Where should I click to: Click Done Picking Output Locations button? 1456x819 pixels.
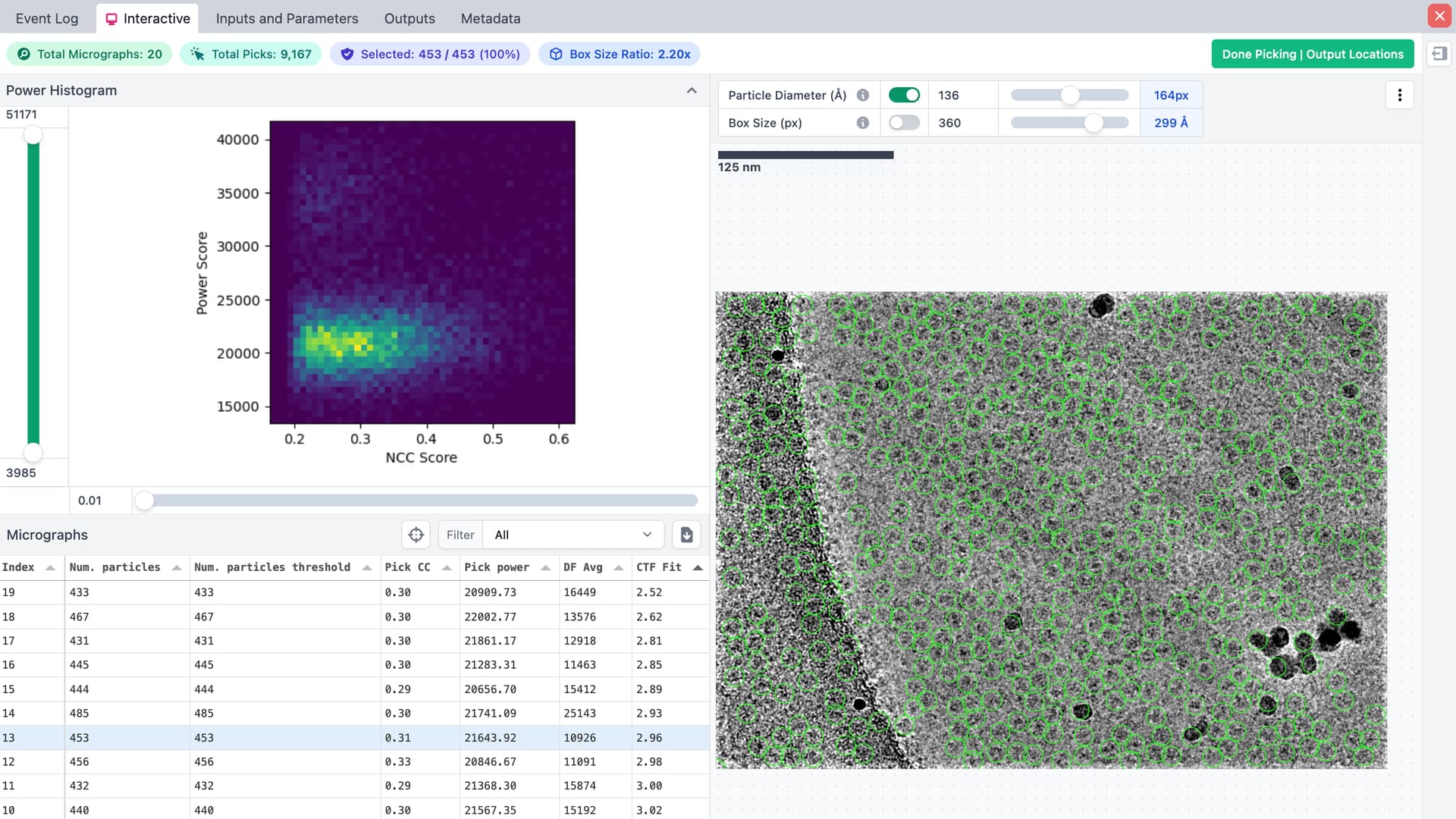tap(1312, 54)
